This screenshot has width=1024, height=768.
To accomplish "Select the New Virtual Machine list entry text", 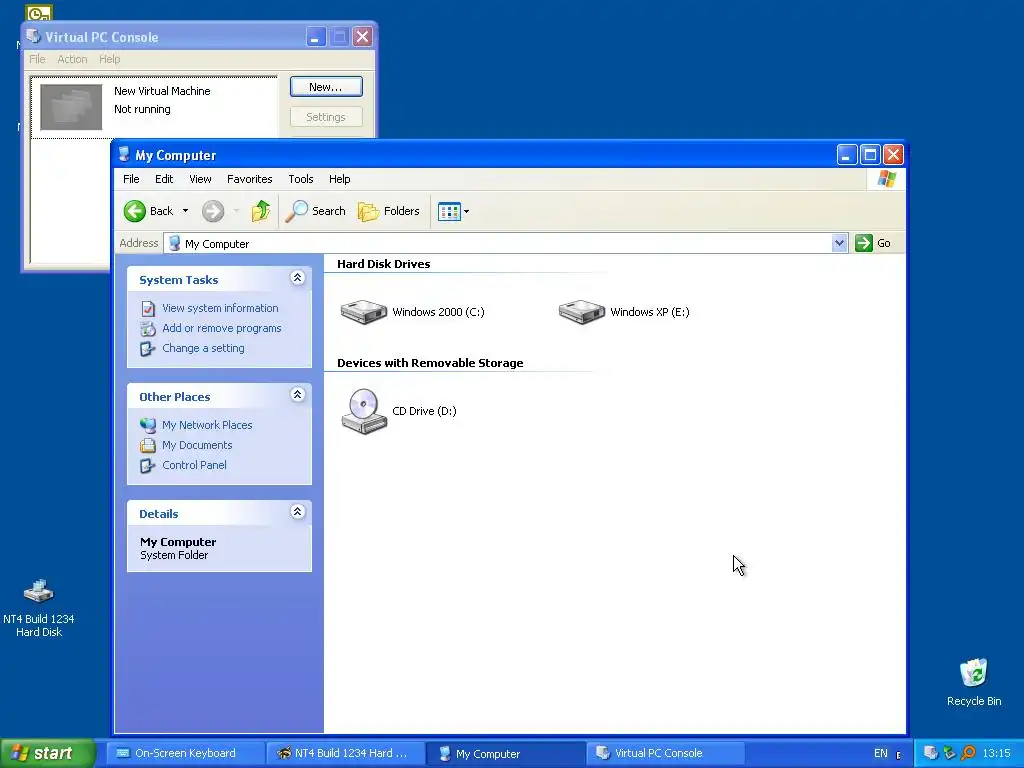I will 162,91.
